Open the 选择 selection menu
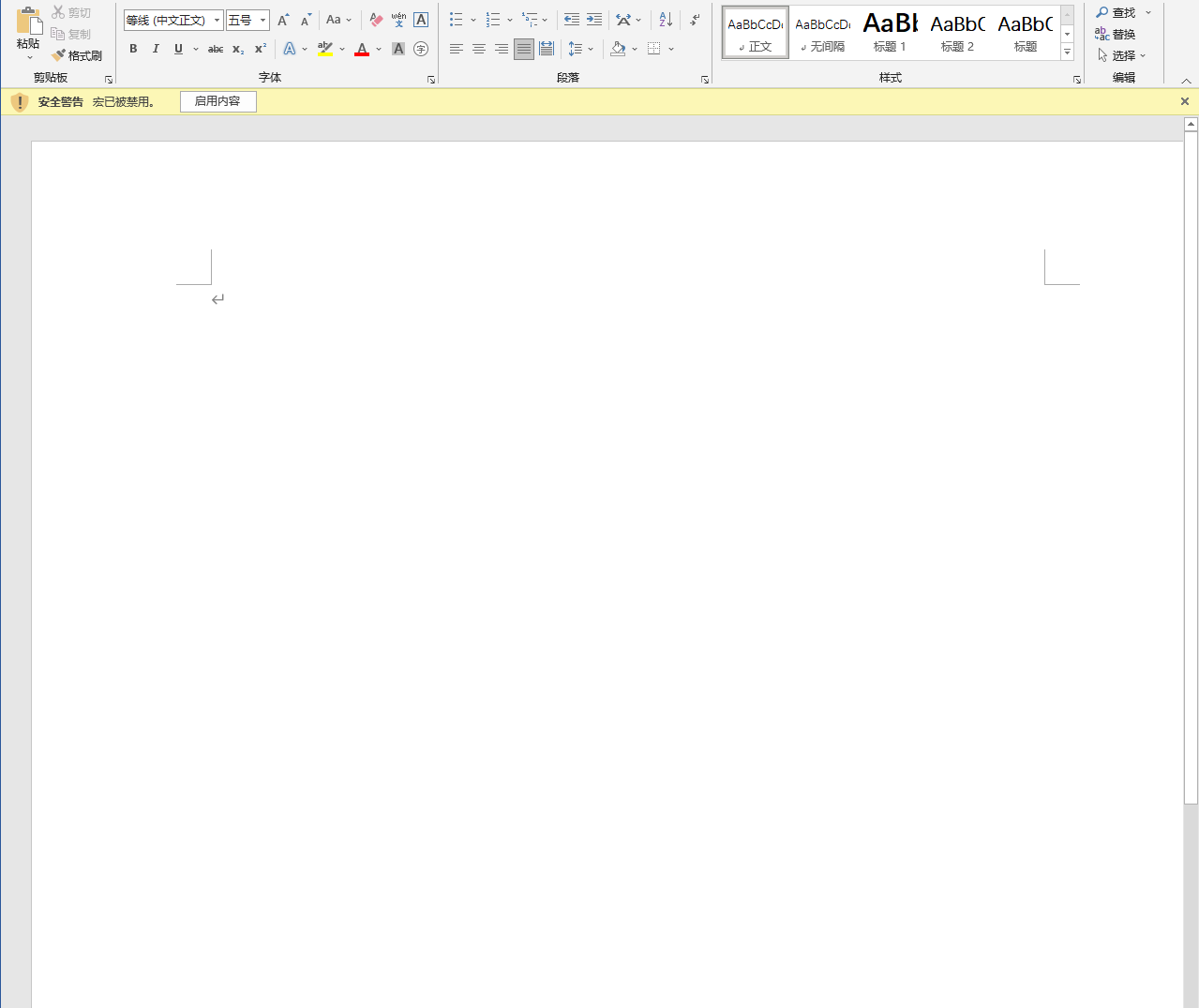Viewport: 1199px width, 1008px height. coord(1121,55)
